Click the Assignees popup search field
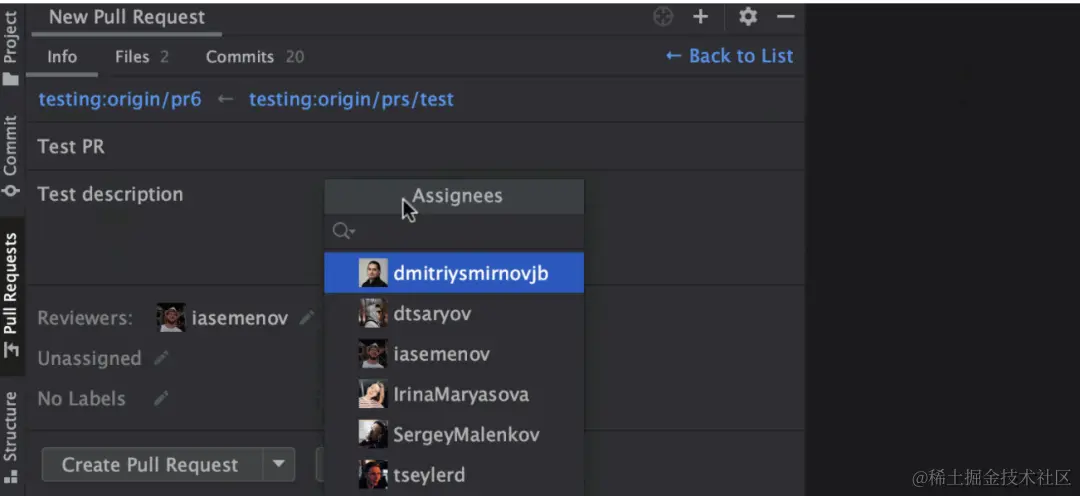Viewport: 1080px width, 496px height. coord(455,231)
